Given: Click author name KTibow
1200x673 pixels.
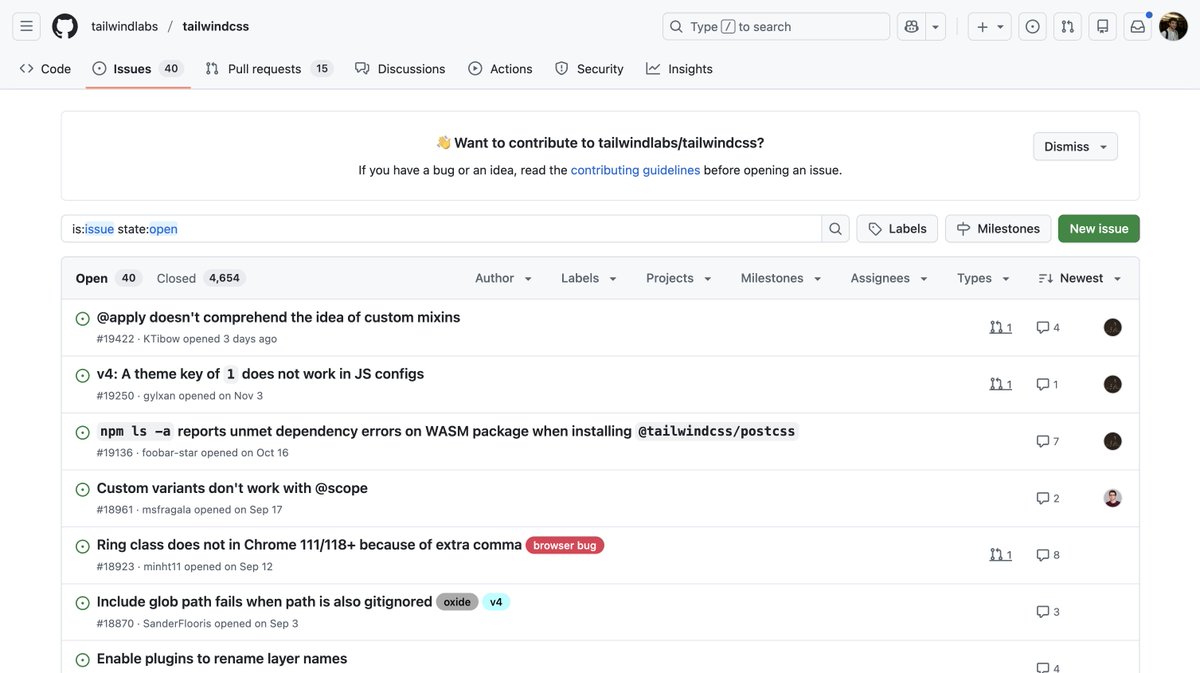Looking at the screenshot, I should coord(161,339).
